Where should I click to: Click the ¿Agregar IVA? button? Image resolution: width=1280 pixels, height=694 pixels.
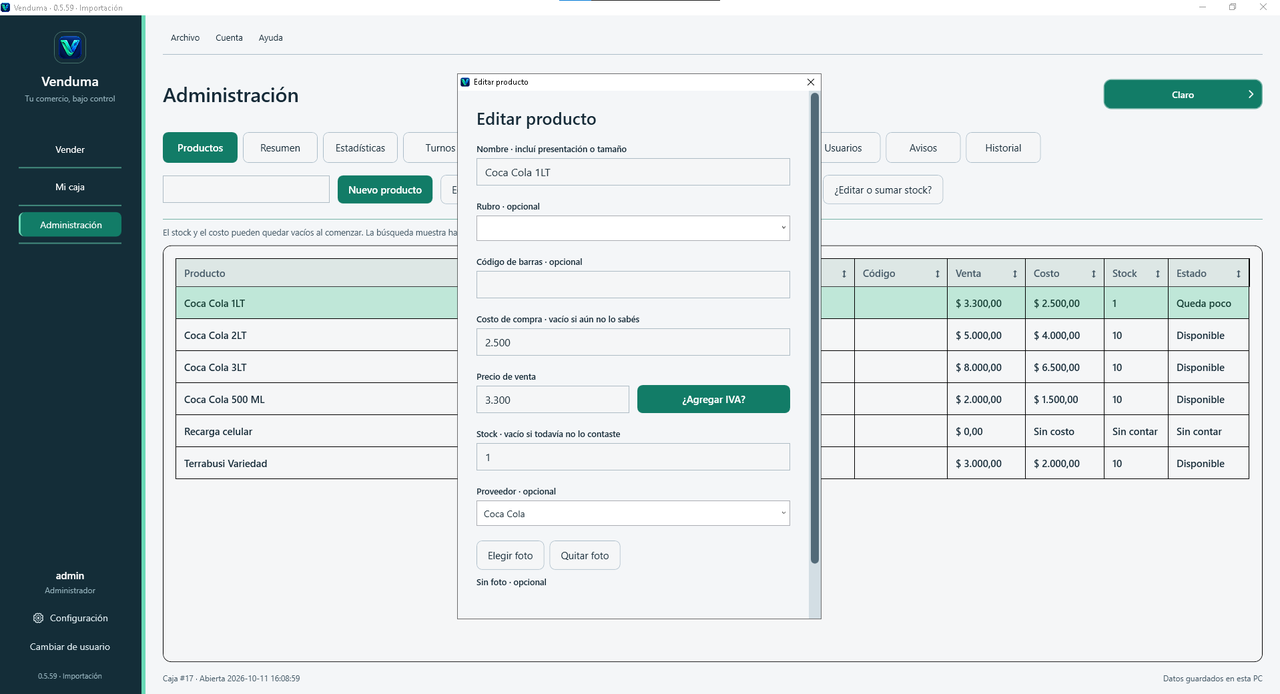[x=713, y=399]
